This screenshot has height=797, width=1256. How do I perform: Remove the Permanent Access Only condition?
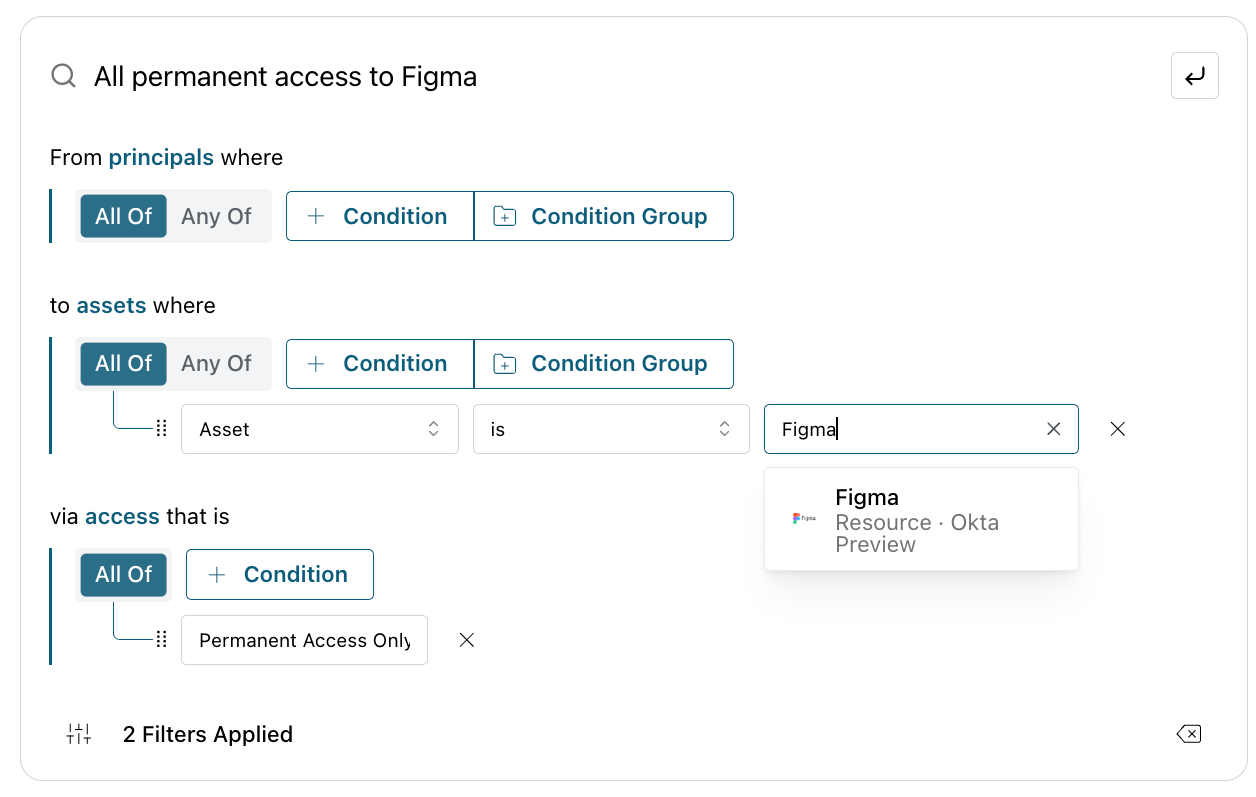coord(466,640)
